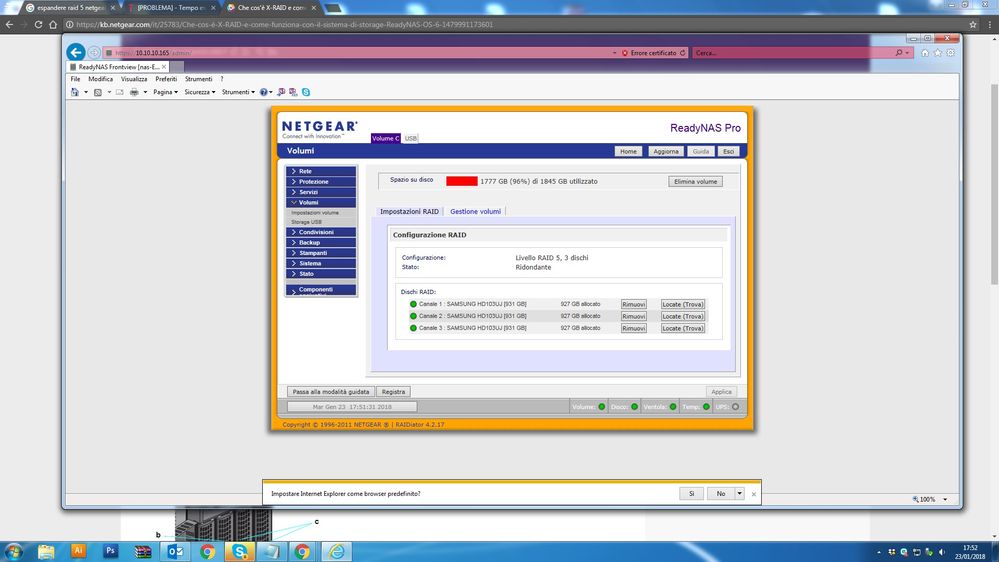This screenshot has width=999, height=562.
Task: Open the File menu in IE
Action: click(x=75, y=79)
